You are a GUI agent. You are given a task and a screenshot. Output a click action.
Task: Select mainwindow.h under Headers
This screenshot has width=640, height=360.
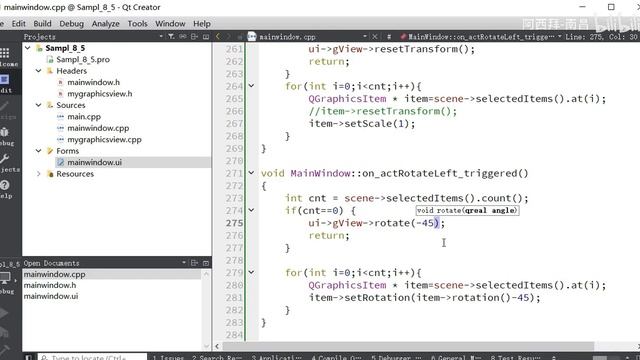(93, 82)
